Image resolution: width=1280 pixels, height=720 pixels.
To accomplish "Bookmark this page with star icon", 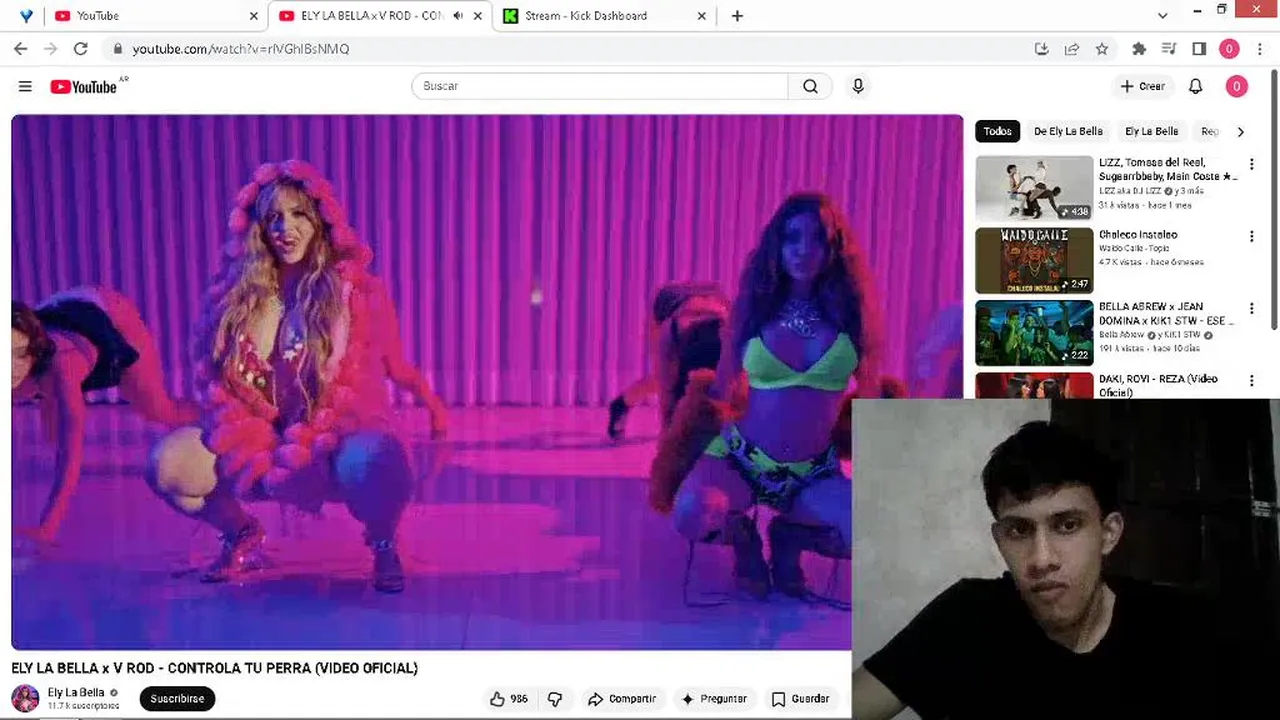I will pos(1101,48).
